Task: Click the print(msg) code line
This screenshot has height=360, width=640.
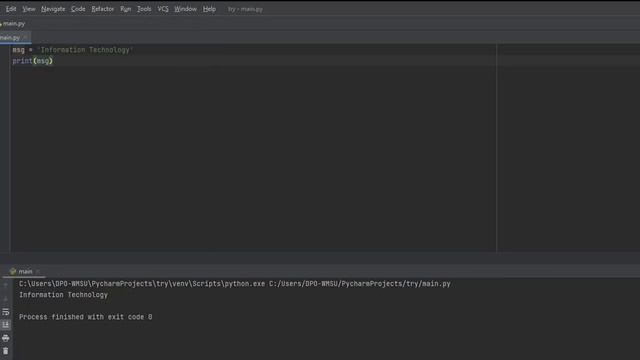Action: pyautogui.click(x=33, y=61)
